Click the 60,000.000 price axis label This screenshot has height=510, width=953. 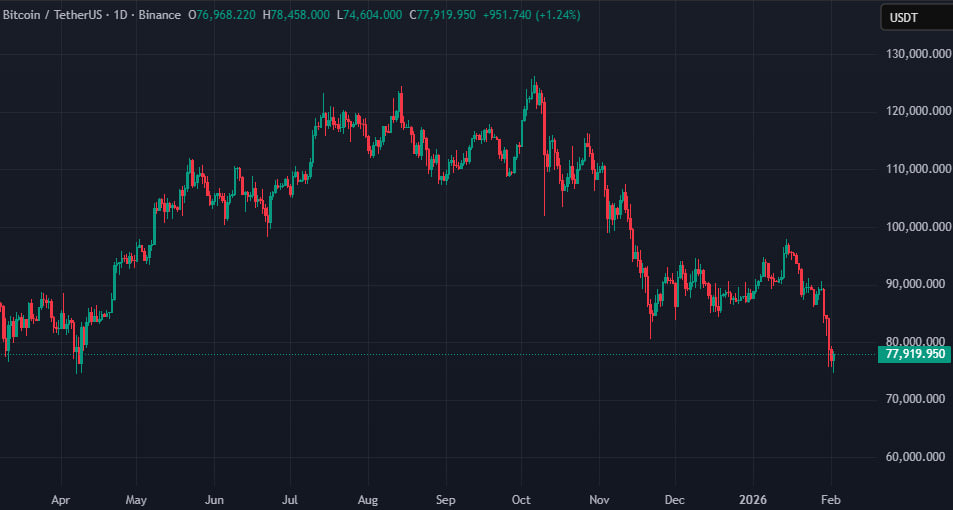pyautogui.click(x=914, y=458)
